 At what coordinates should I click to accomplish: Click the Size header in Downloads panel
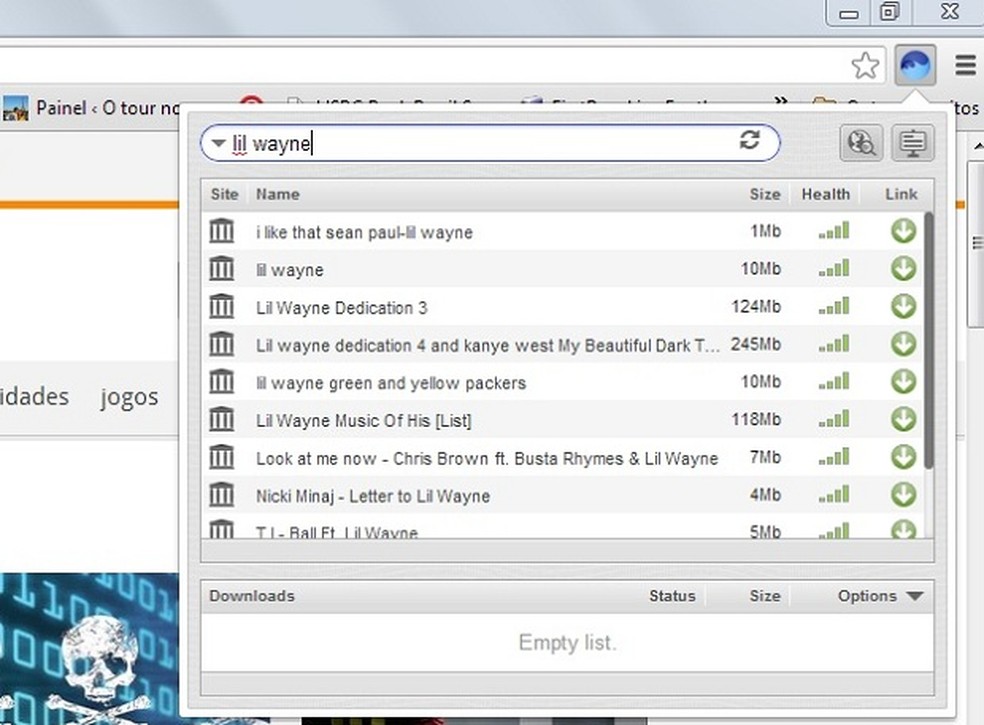765,596
